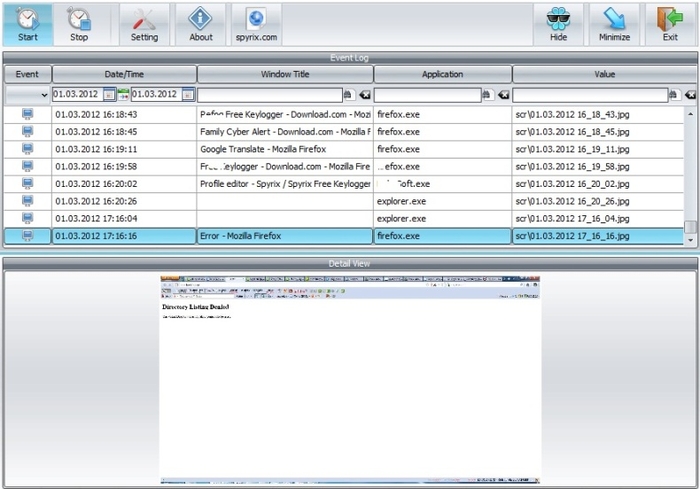
Task: Click explorer.exe in the 17:16:04 row
Action: [x=401, y=219]
